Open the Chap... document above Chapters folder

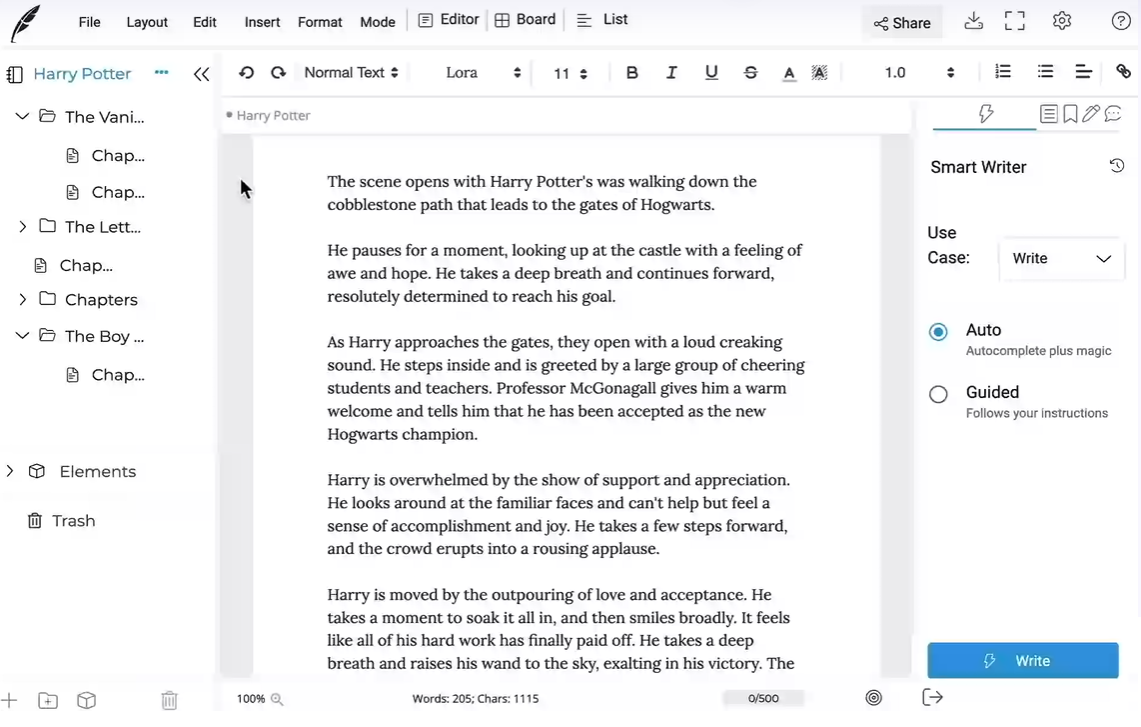click(x=73, y=266)
